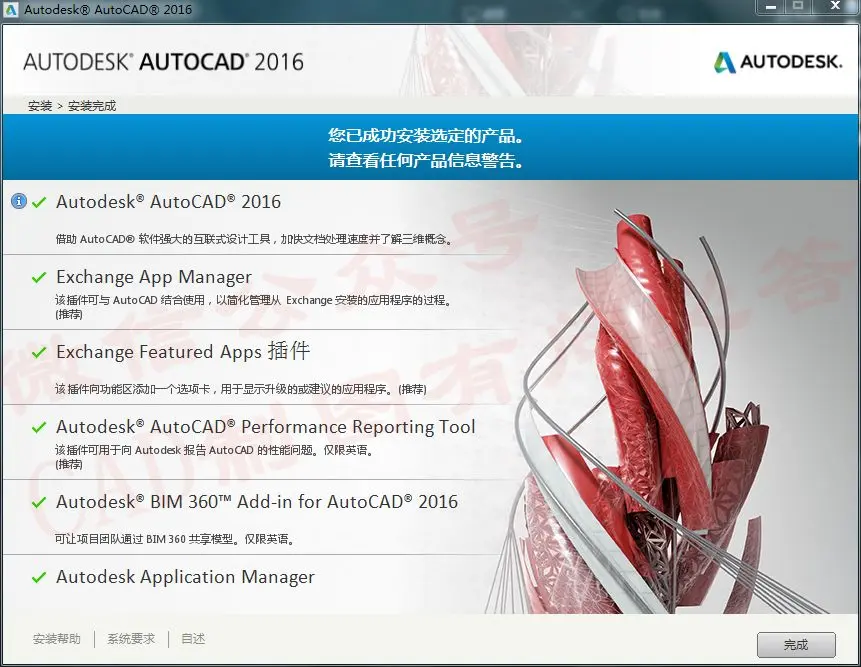Select the Exchange Featured Apps 插件 title
Viewport: 861px width, 667px height.
(x=183, y=351)
